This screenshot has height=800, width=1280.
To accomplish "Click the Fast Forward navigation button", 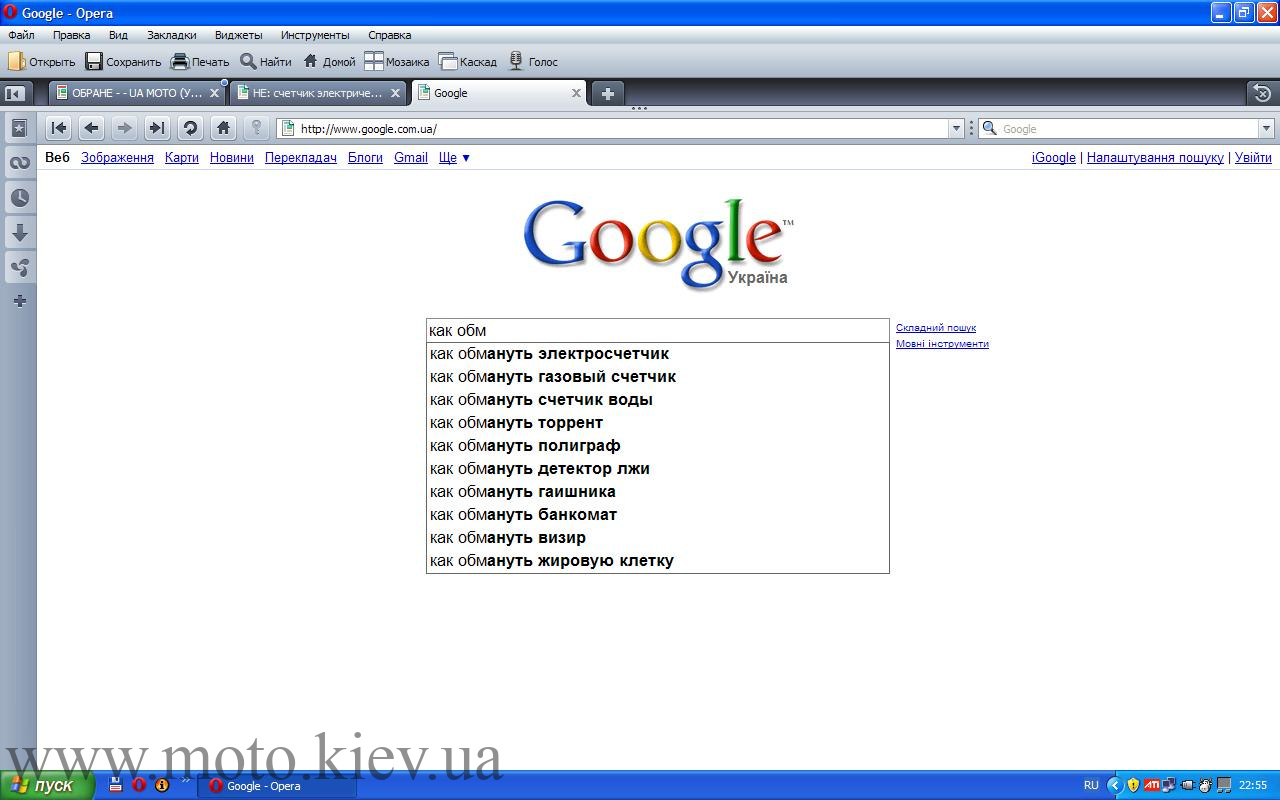I will click(157, 128).
